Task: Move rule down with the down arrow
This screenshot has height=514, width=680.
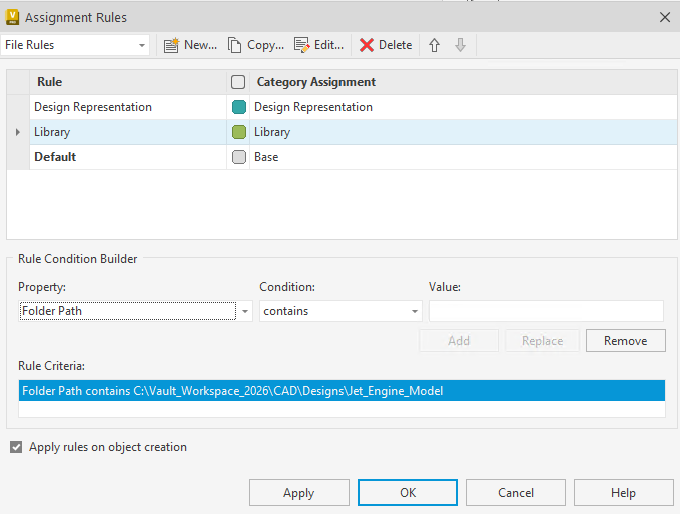Action: click(x=460, y=45)
